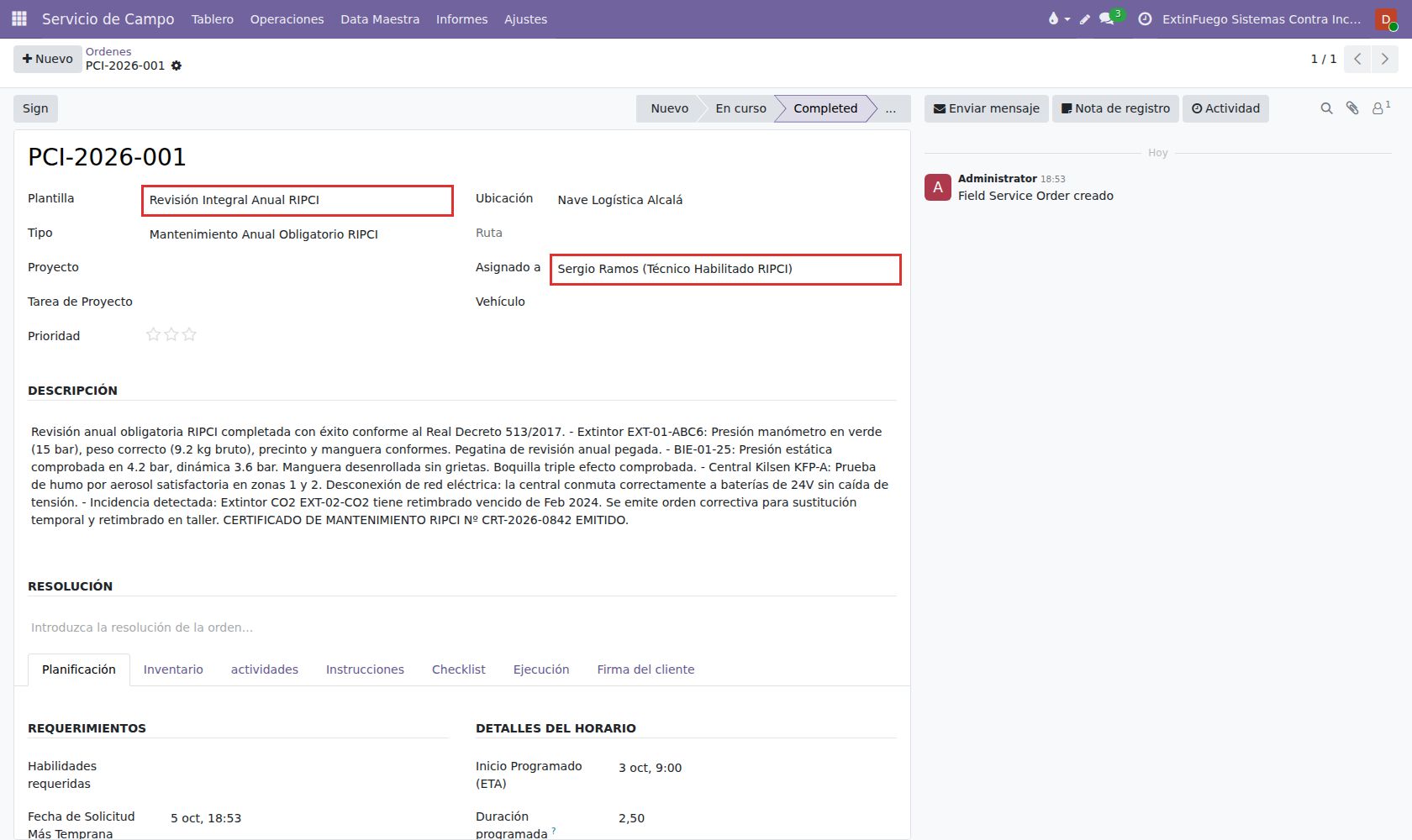Click the Nuevo button to create order
Screen dimensions: 1412x840
pos(48,59)
